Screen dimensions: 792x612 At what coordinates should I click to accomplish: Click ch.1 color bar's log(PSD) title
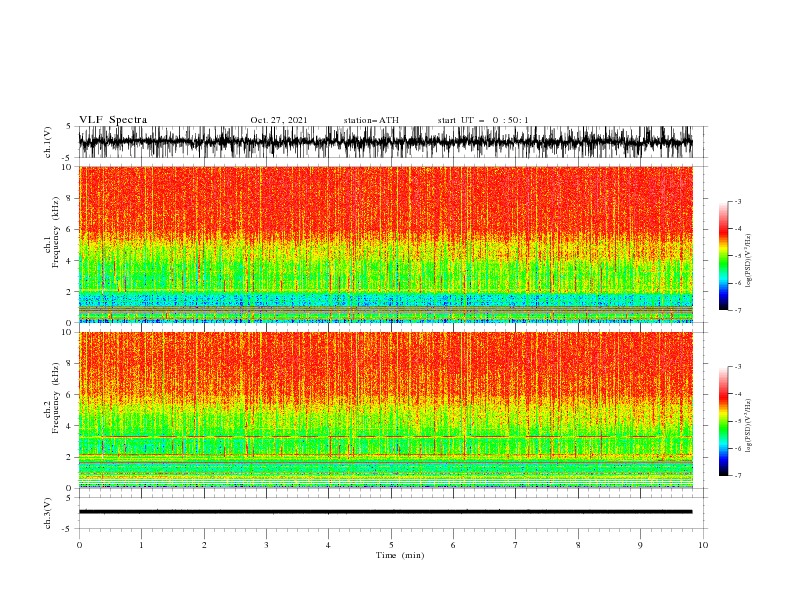[x=749, y=260]
